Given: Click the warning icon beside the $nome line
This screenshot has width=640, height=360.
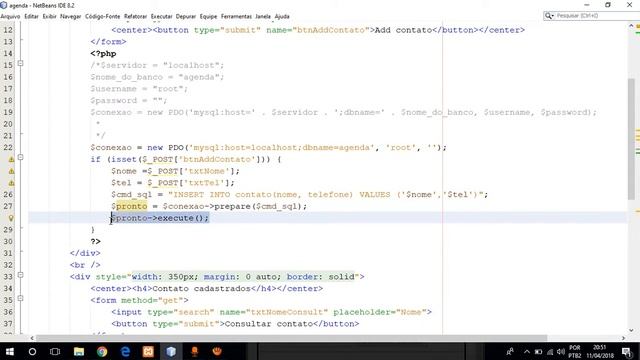Looking at the screenshot, I should pos(11,171).
